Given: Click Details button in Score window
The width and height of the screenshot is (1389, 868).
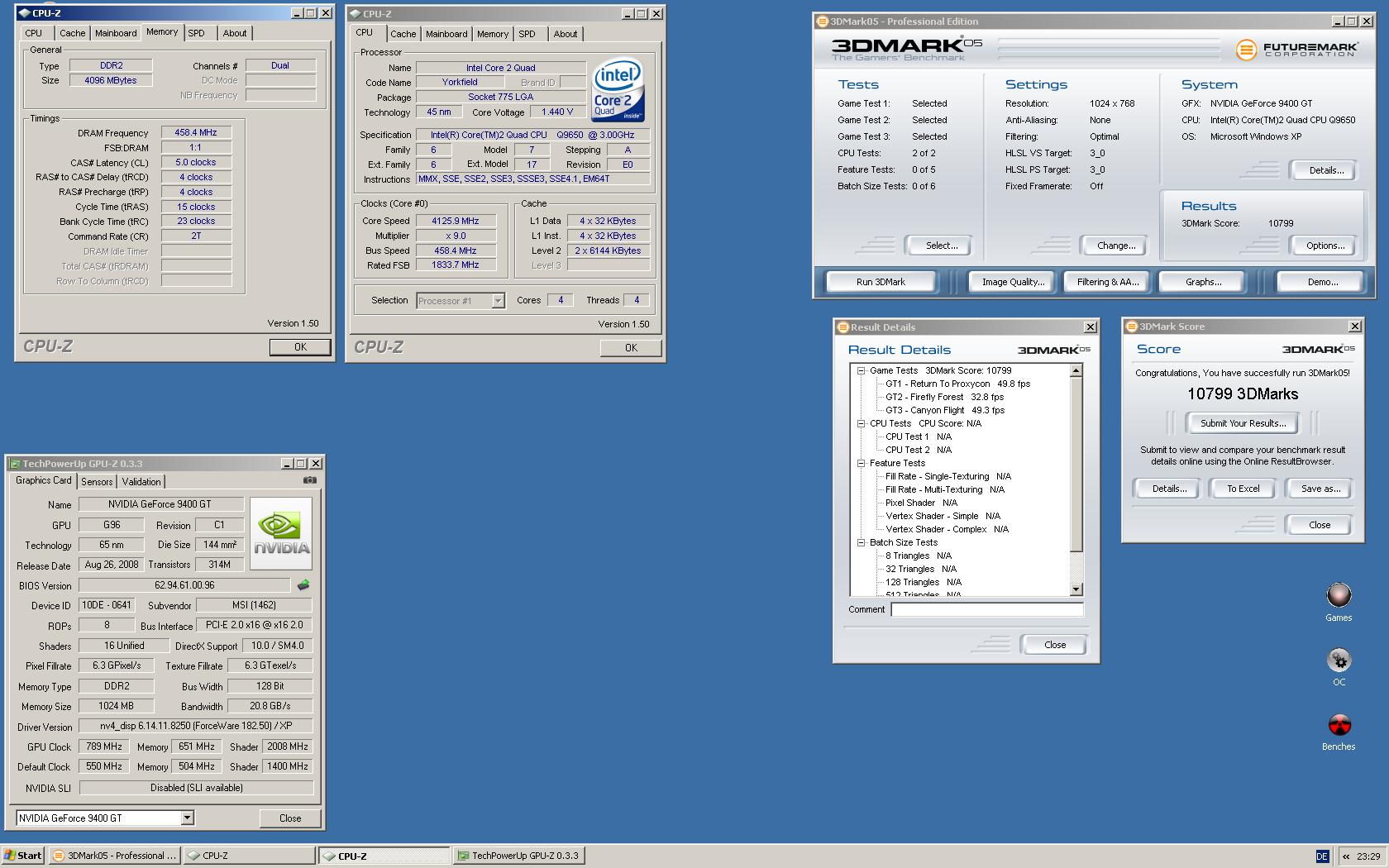Looking at the screenshot, I should pyautogui.click(x=1169, y=489).
